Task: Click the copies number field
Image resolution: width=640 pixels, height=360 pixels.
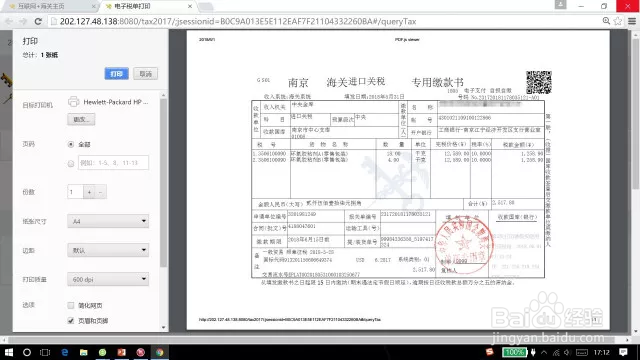Action: coord(75,192)
